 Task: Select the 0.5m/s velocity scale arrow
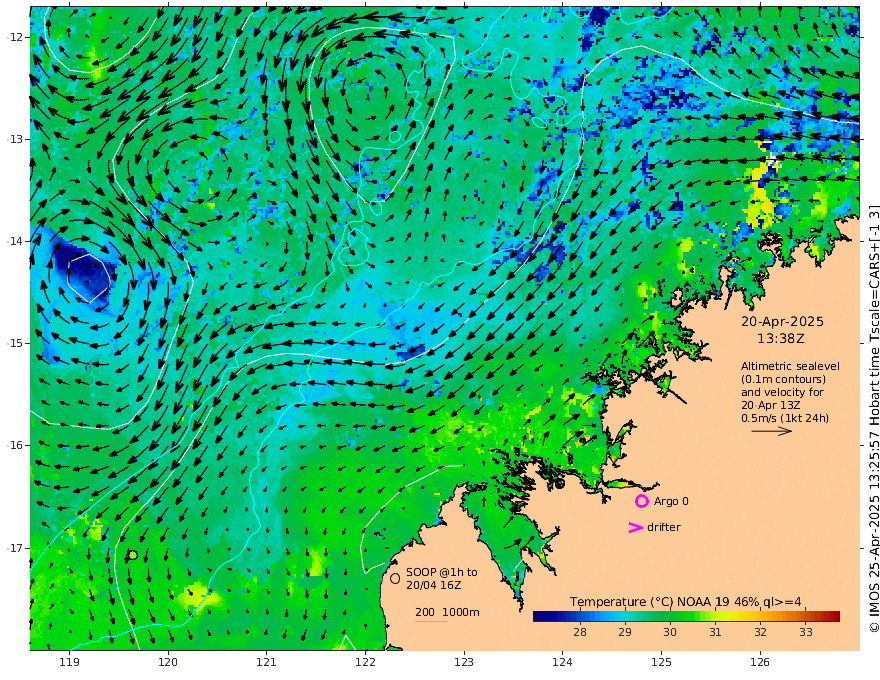point(771,431)
